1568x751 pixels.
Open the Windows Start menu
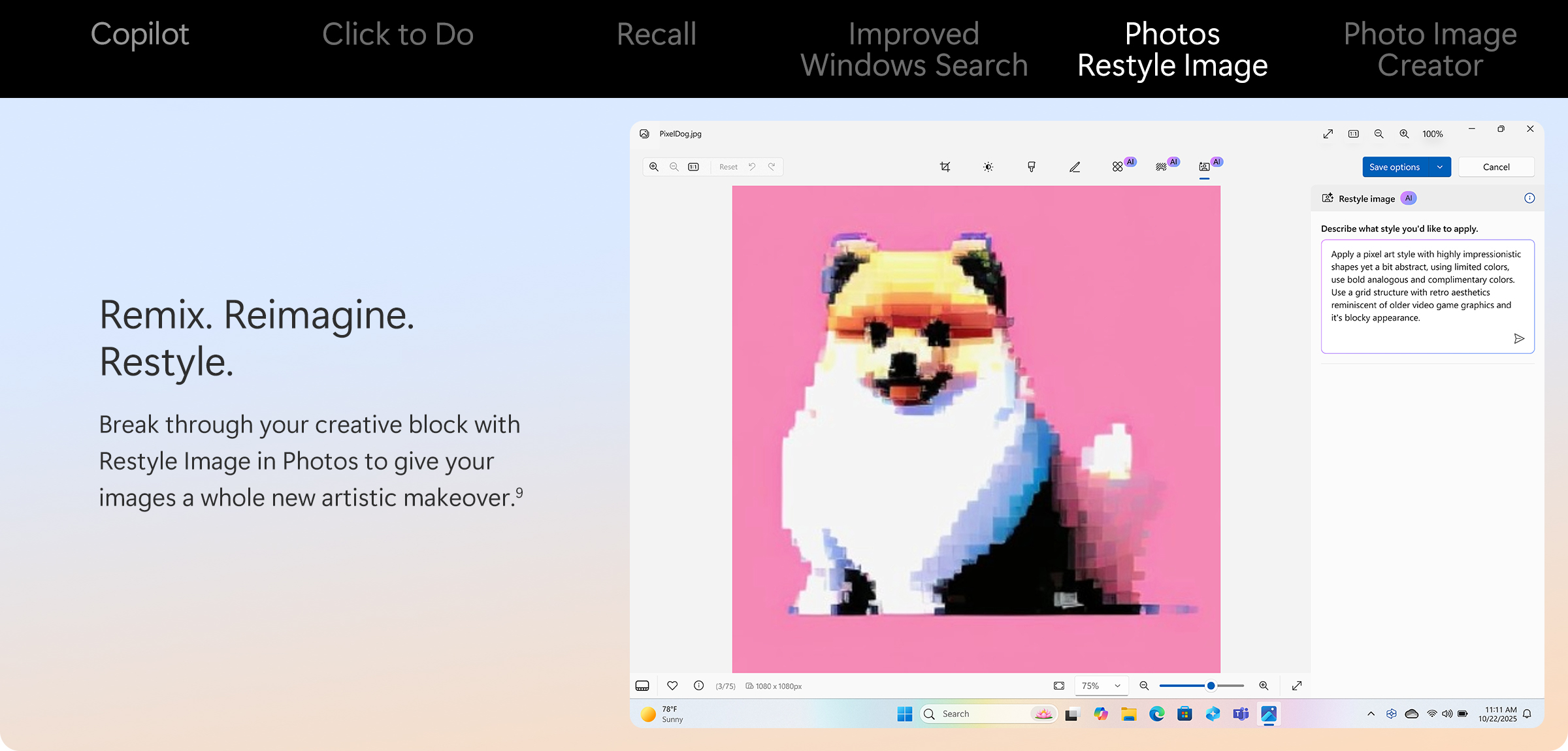point(905,714)
